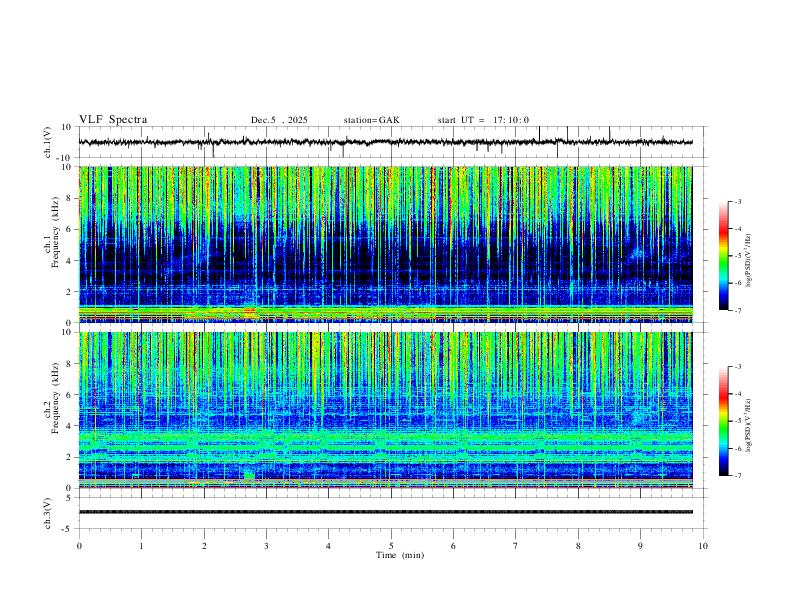Viewport: 792px width, 612px height.
Task: Select the date label "Dec.5 , 2025"
Action: pyautogui.click(x=279, y=120)
